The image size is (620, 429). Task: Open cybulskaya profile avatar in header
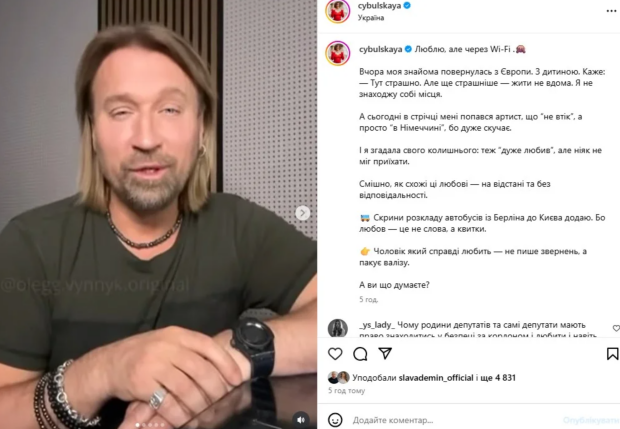(337, 11)
